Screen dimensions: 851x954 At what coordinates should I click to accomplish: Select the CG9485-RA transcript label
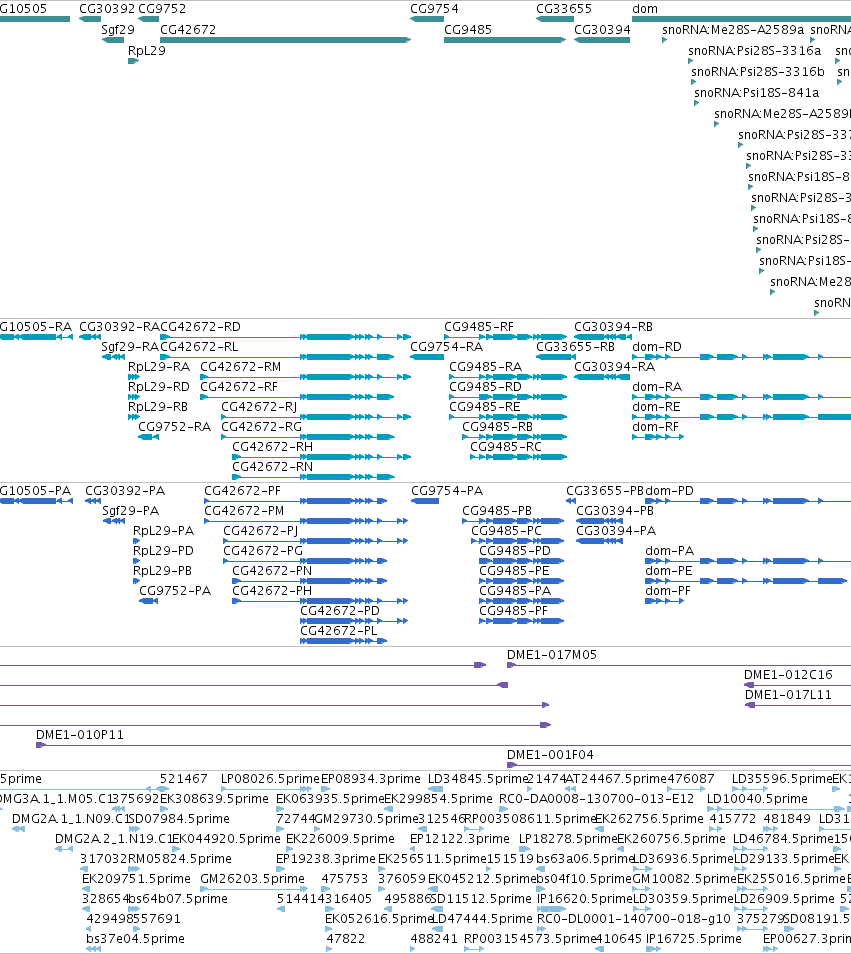coord(485,367)
